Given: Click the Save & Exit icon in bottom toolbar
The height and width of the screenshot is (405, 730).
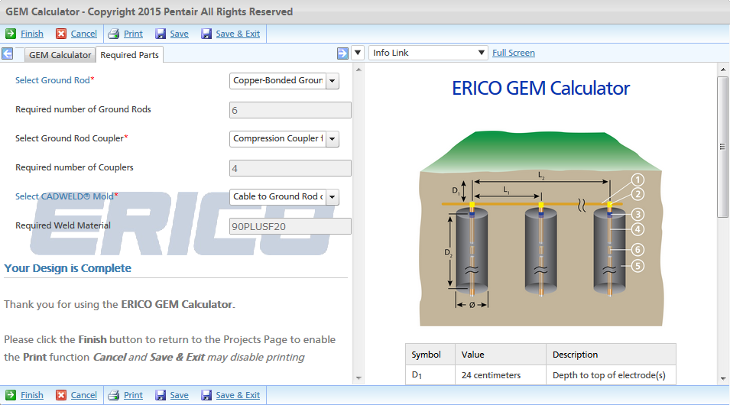Looking at the screenshot, I should (206, 395).
